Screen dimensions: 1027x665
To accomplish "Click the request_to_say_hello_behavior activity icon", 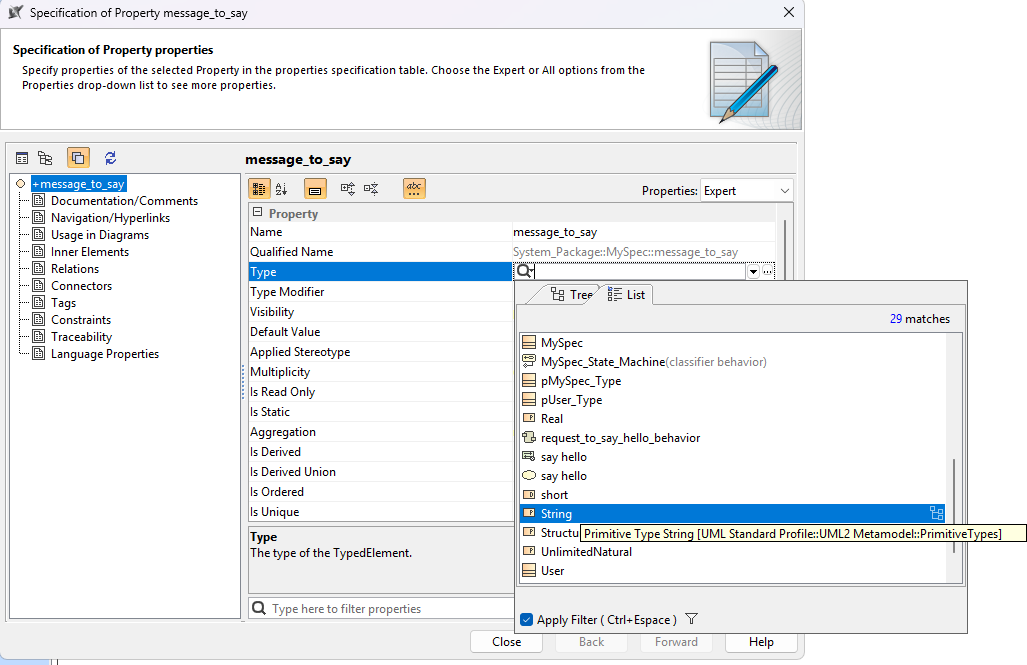I will 529,437.
